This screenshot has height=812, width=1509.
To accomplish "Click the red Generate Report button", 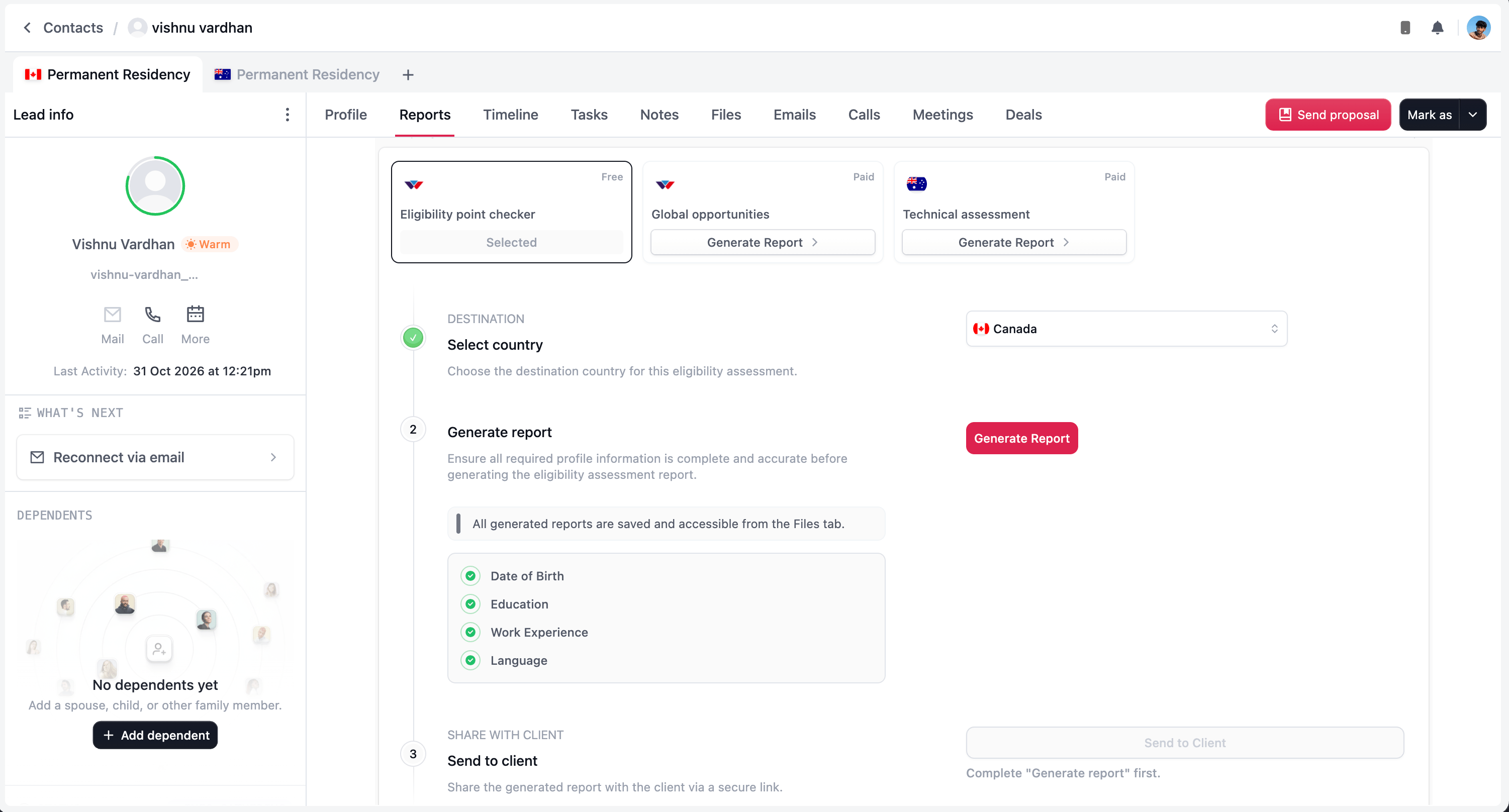I will (1021, 439).
